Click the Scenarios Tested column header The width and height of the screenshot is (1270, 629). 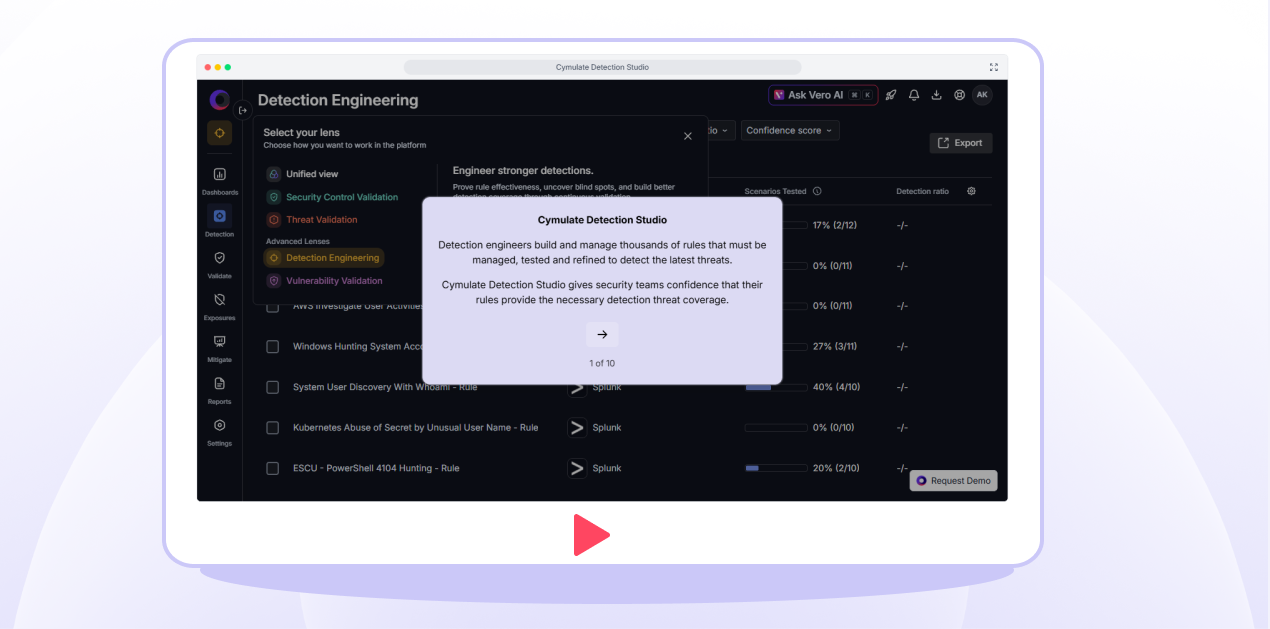775,191
